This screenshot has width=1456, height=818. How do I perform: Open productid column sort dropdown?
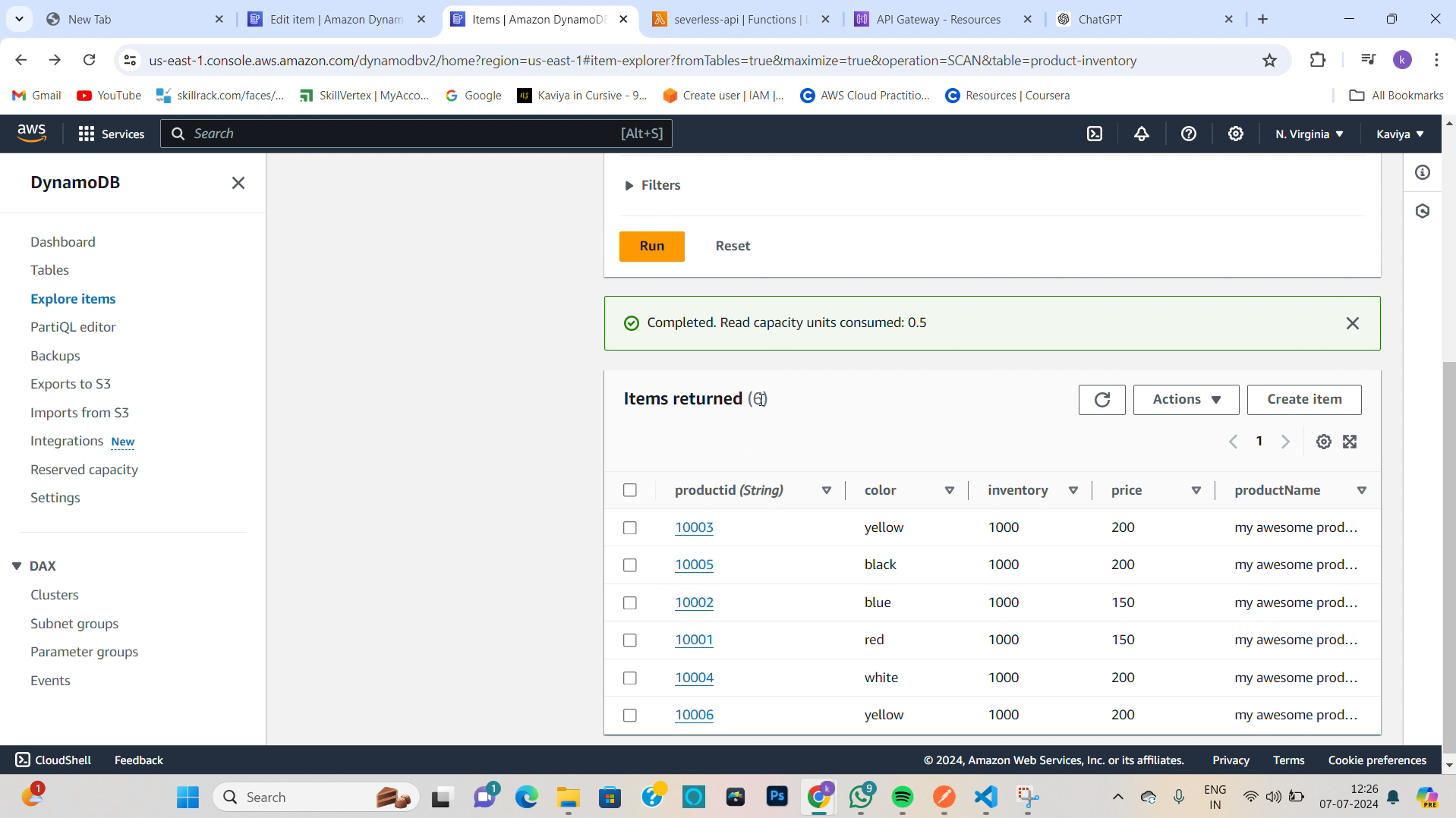pos(827,491)
